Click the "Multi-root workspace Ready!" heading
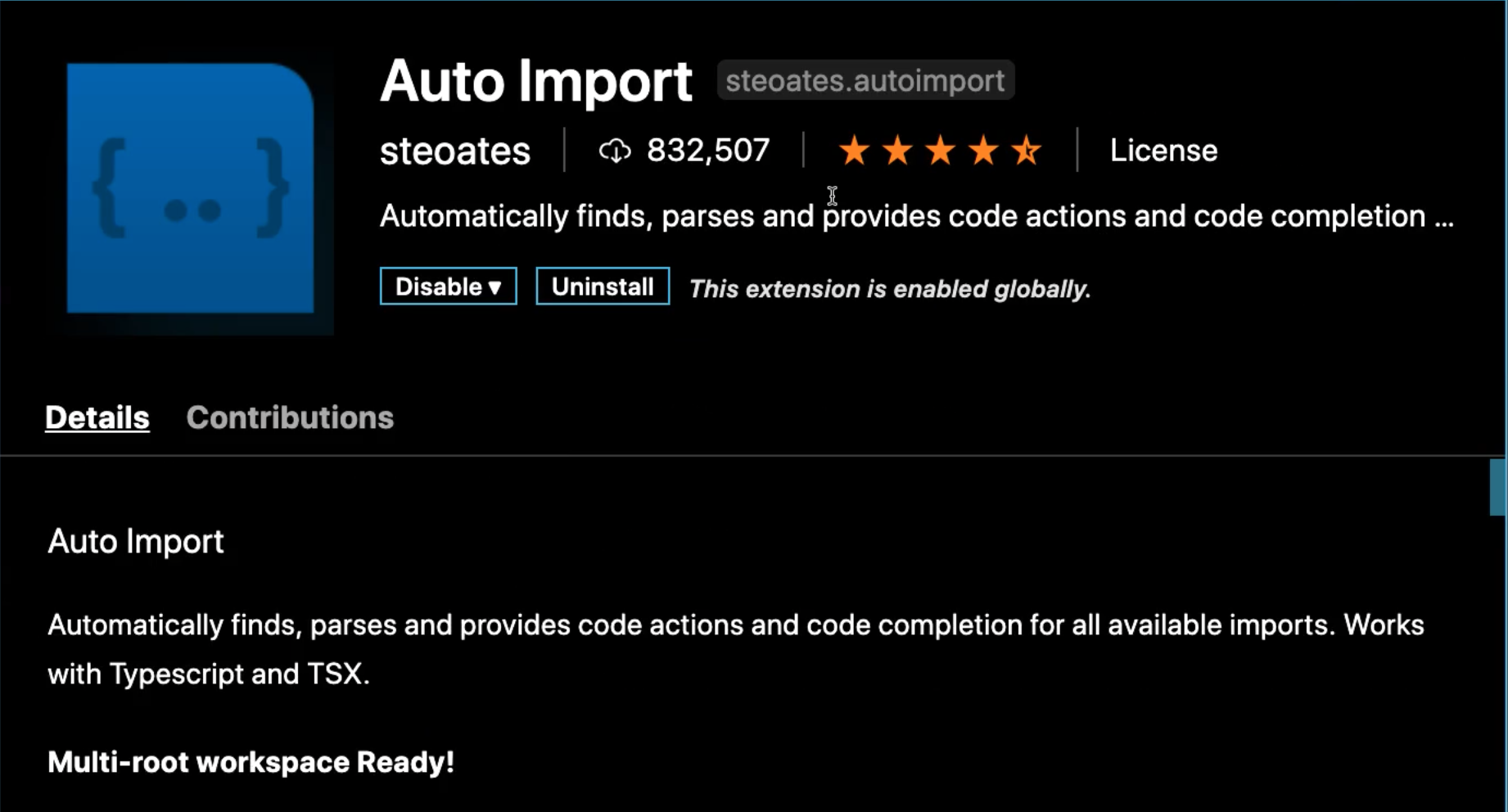Screen dimensions: 1508x812 coord(251,762)
